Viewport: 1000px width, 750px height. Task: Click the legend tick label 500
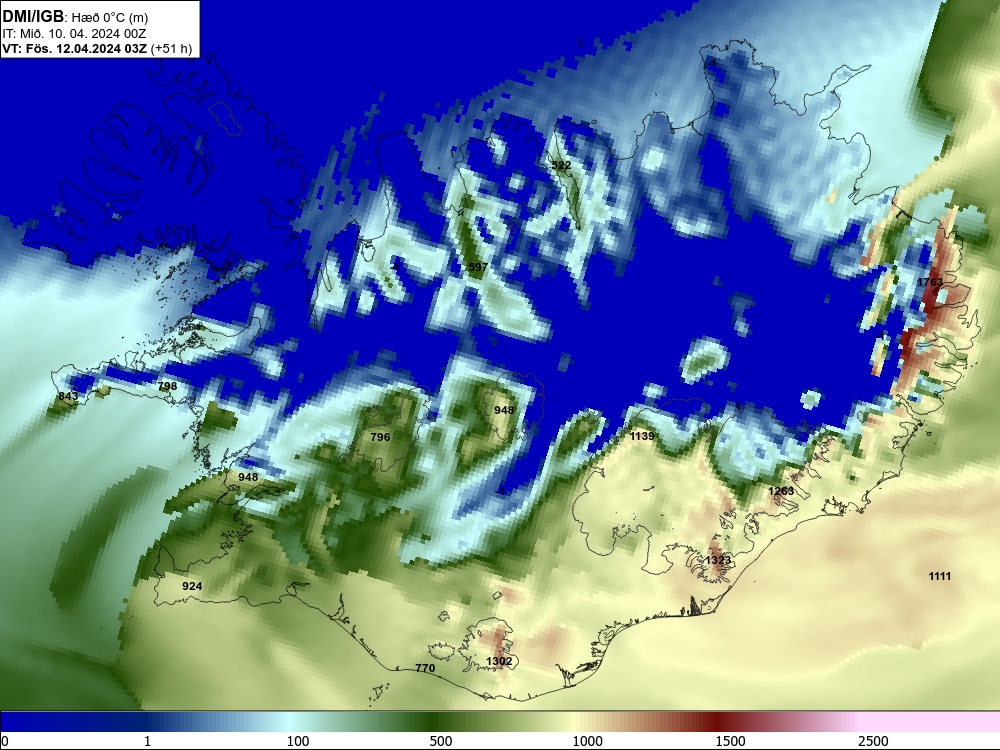pos(441,741)
